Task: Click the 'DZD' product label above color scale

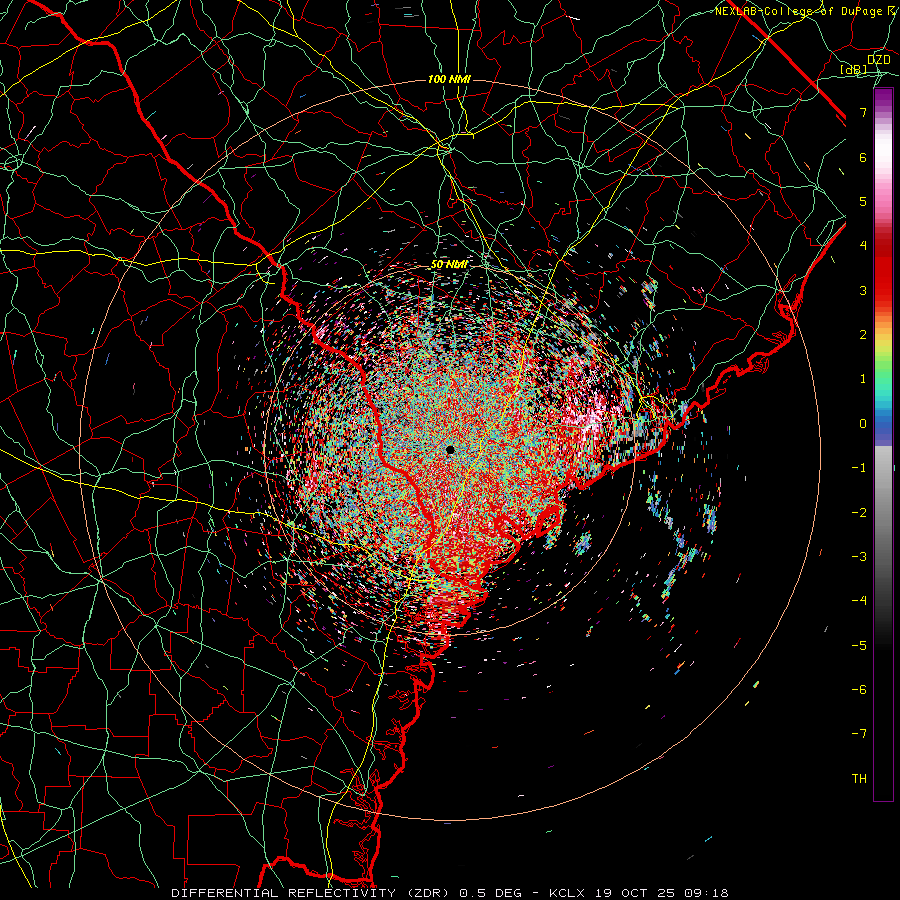Action: click(878, 60)
